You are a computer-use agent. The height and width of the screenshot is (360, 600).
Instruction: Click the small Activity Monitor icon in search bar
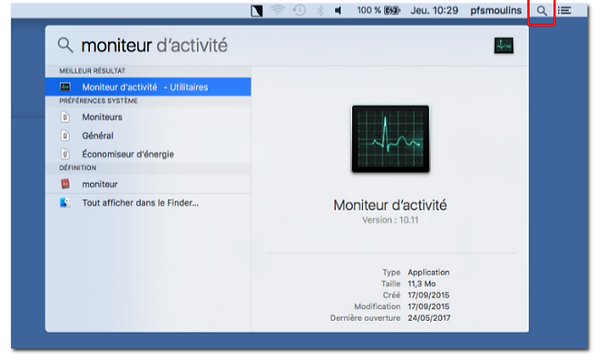(x=504, y=46)
